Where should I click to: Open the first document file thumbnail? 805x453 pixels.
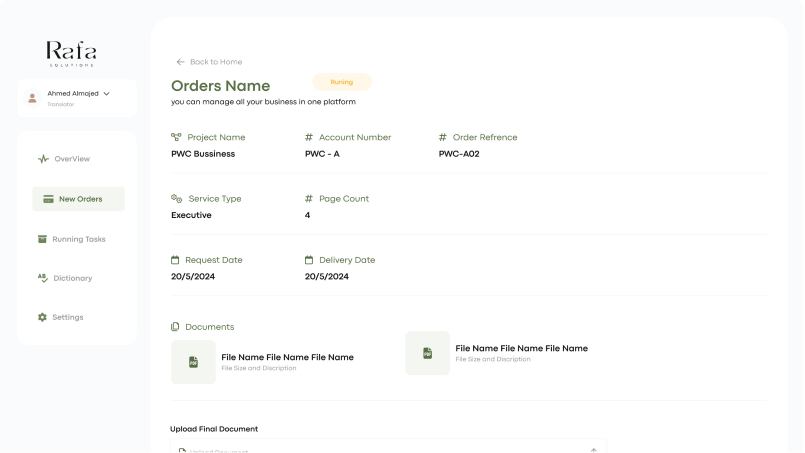click(193, 361)
